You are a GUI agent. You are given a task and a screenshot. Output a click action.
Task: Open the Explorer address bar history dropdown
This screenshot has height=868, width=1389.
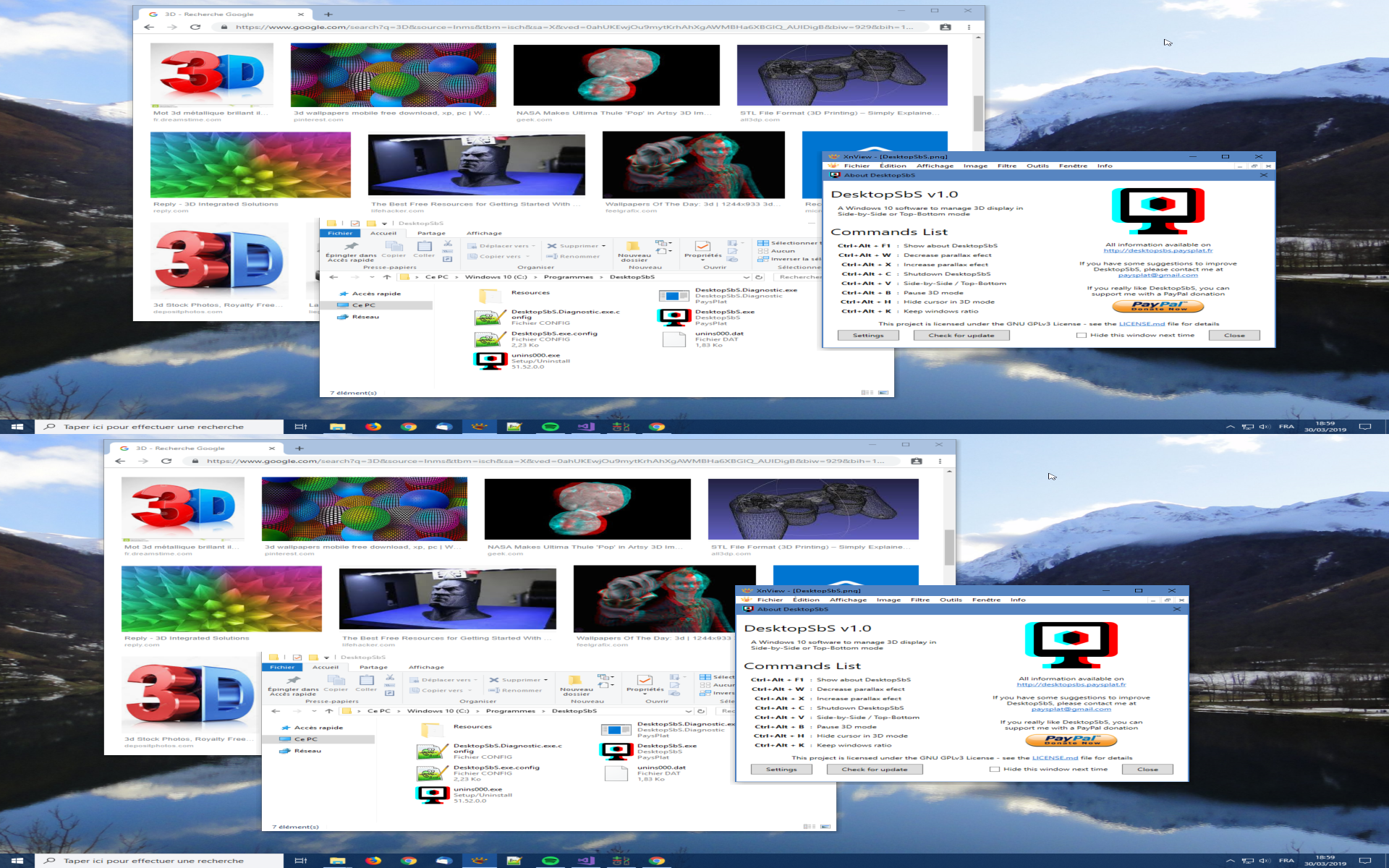[746, 277]
